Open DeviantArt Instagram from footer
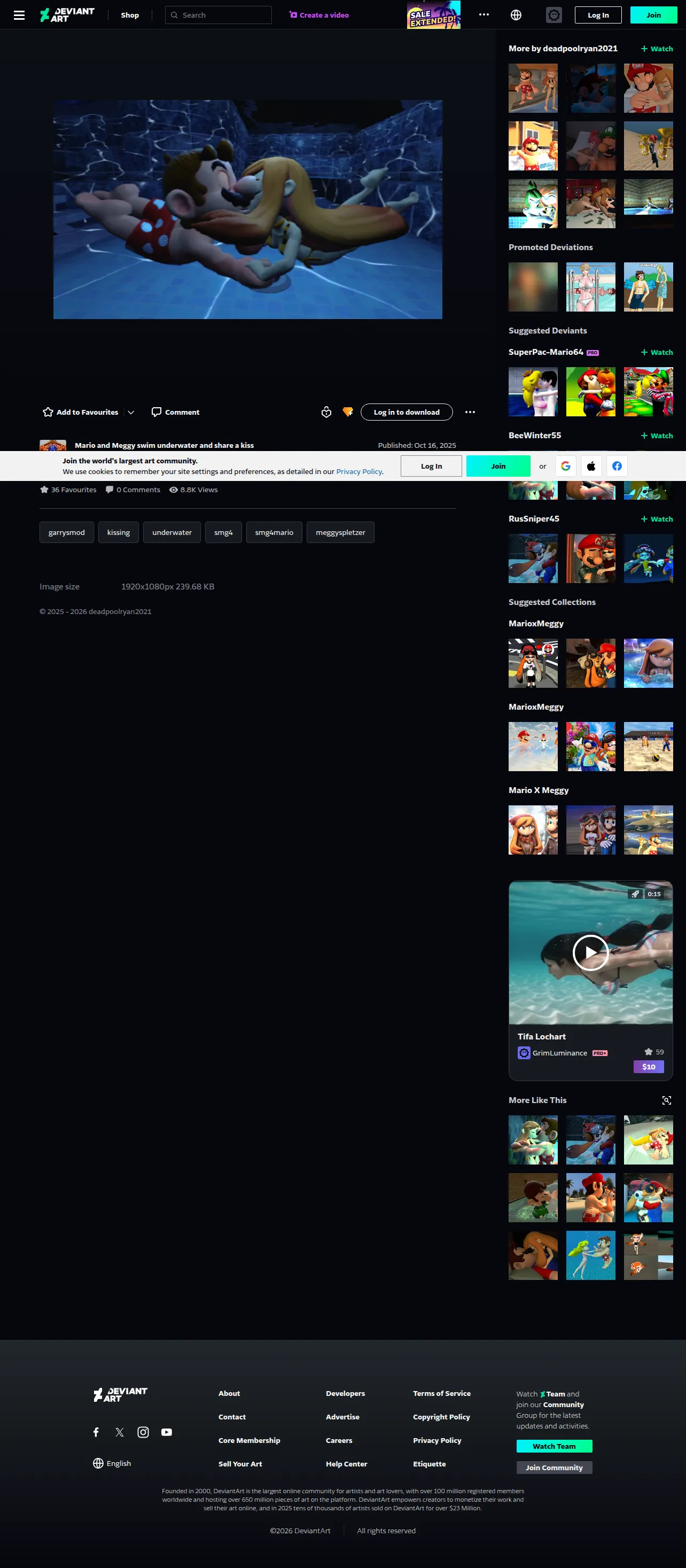The width and height of the screenshot is (686, 1568). click(143, 1432)
